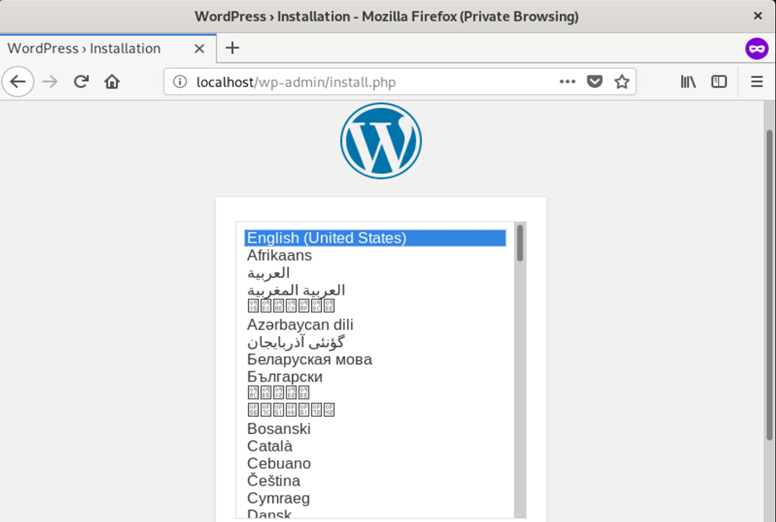The height and width of the screenshot is (522, 776).
Task: Select العربية language option
Action: click(x=375, y=273)
